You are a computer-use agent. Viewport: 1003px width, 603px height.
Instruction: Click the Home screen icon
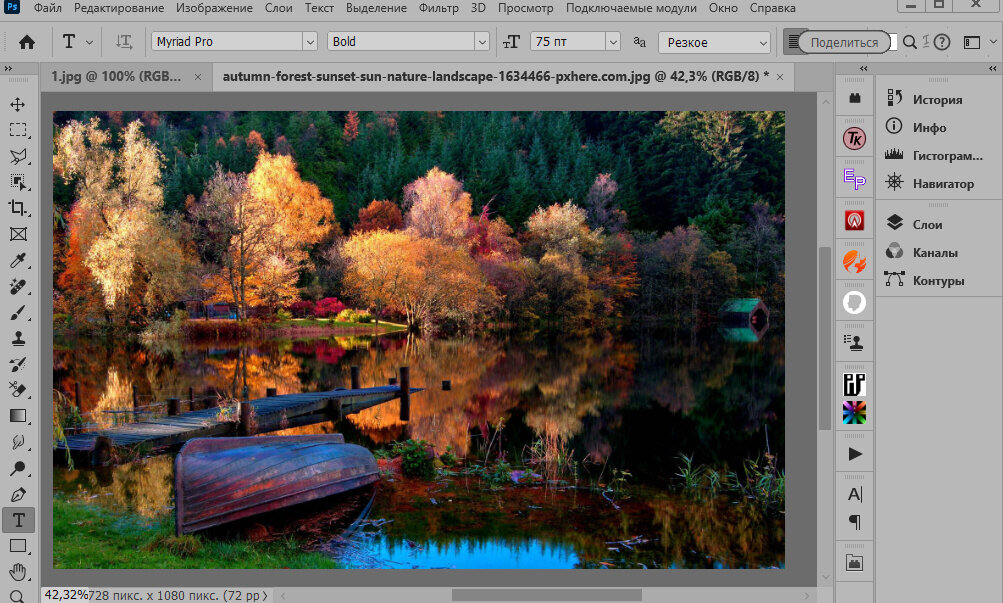pyautogui.click(x=27, y=42)
